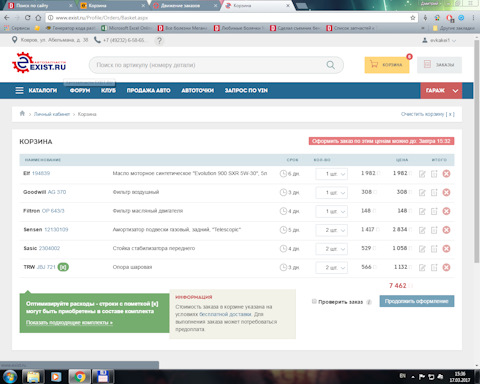Bookmark this page with the star icon
Viewport: 480px width, 384px height.
point(413,18)
